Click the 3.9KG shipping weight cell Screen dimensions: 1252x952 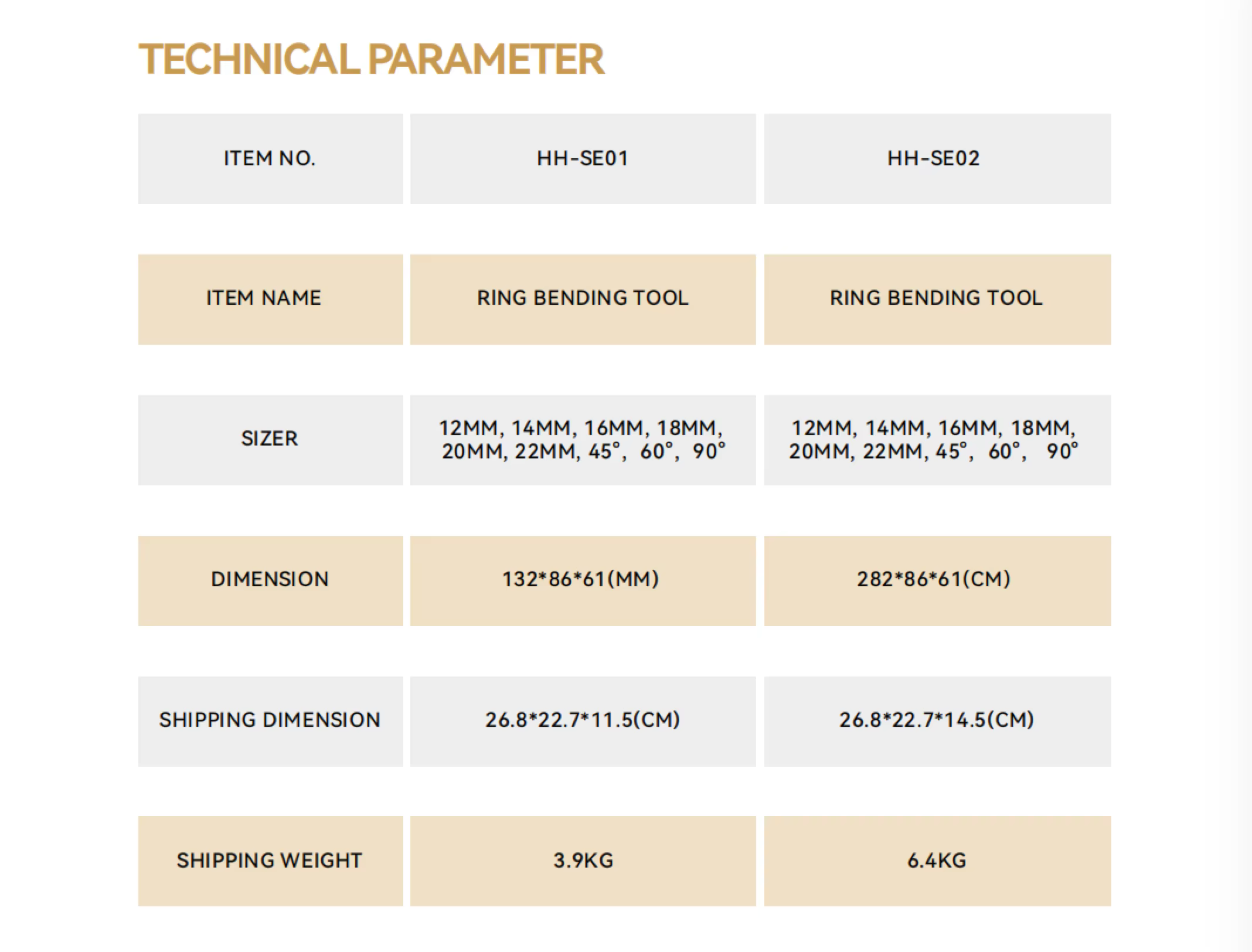click(x=583, y=861)
